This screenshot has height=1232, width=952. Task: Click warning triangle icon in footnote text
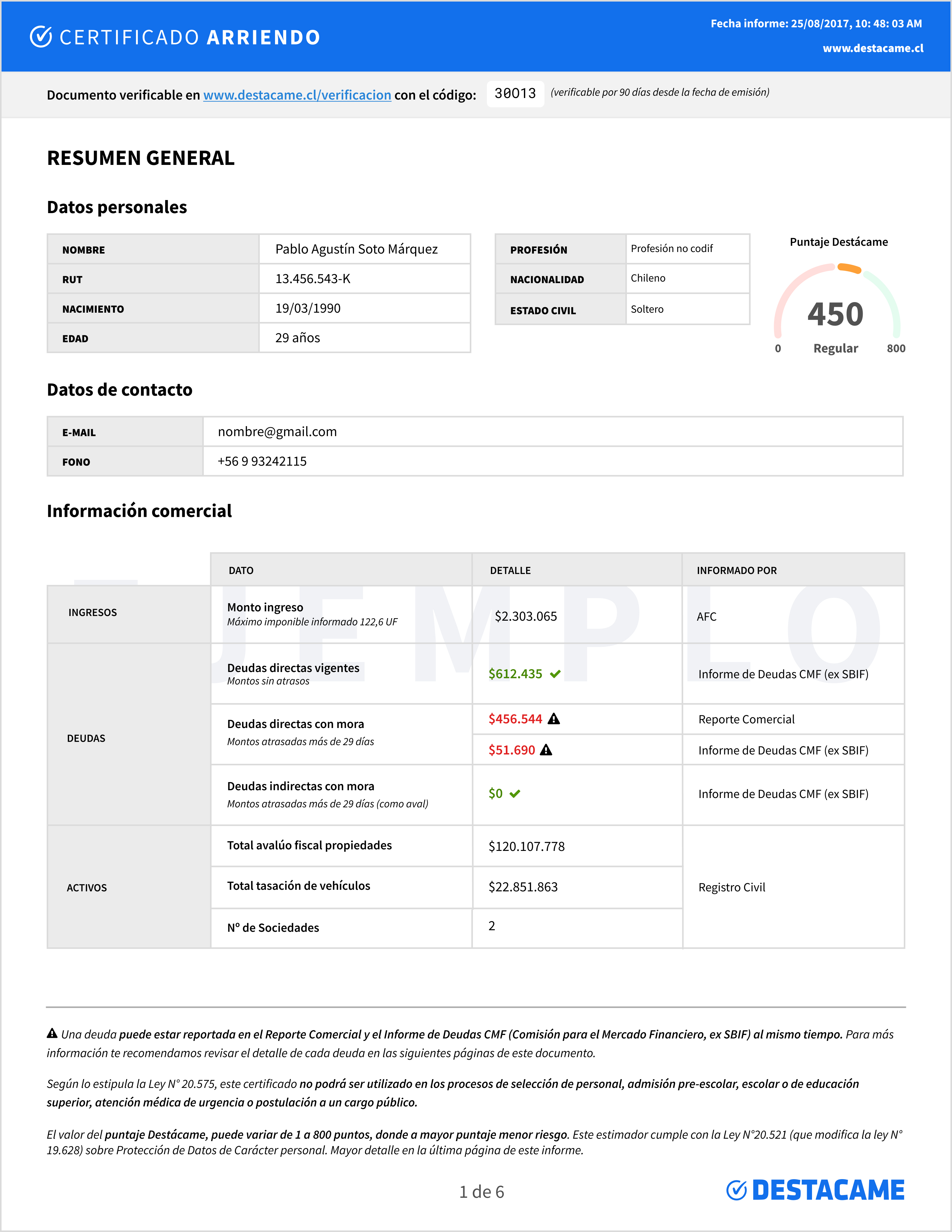click(52, 1034)
